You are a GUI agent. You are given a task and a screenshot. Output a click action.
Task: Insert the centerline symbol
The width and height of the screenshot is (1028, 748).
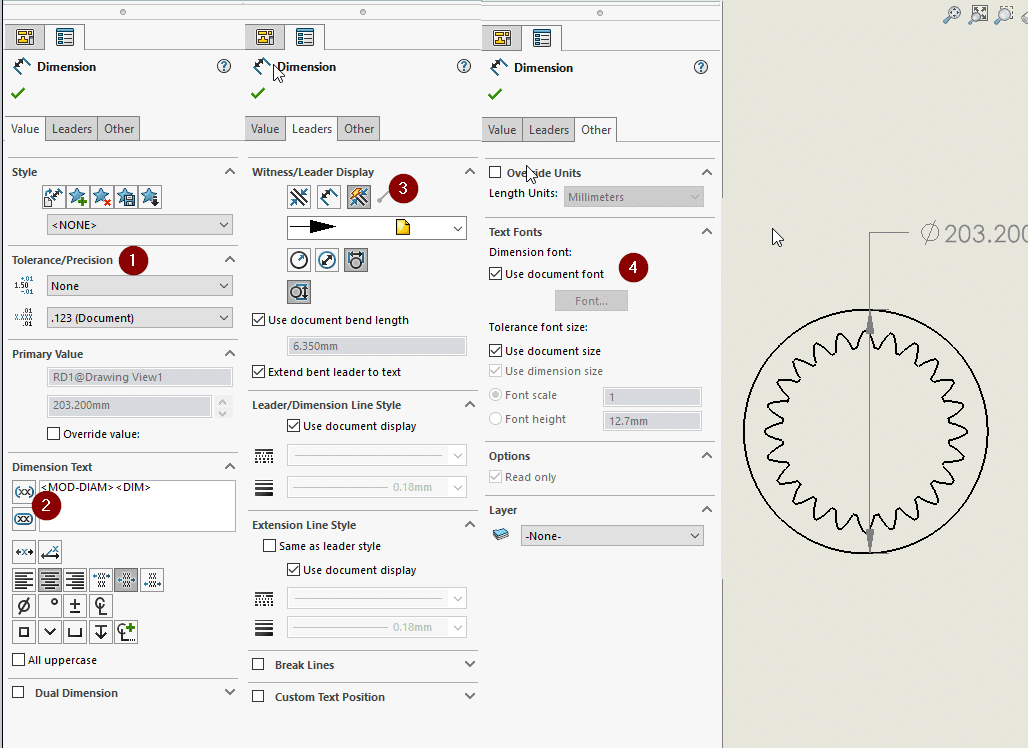pos(101,606)
